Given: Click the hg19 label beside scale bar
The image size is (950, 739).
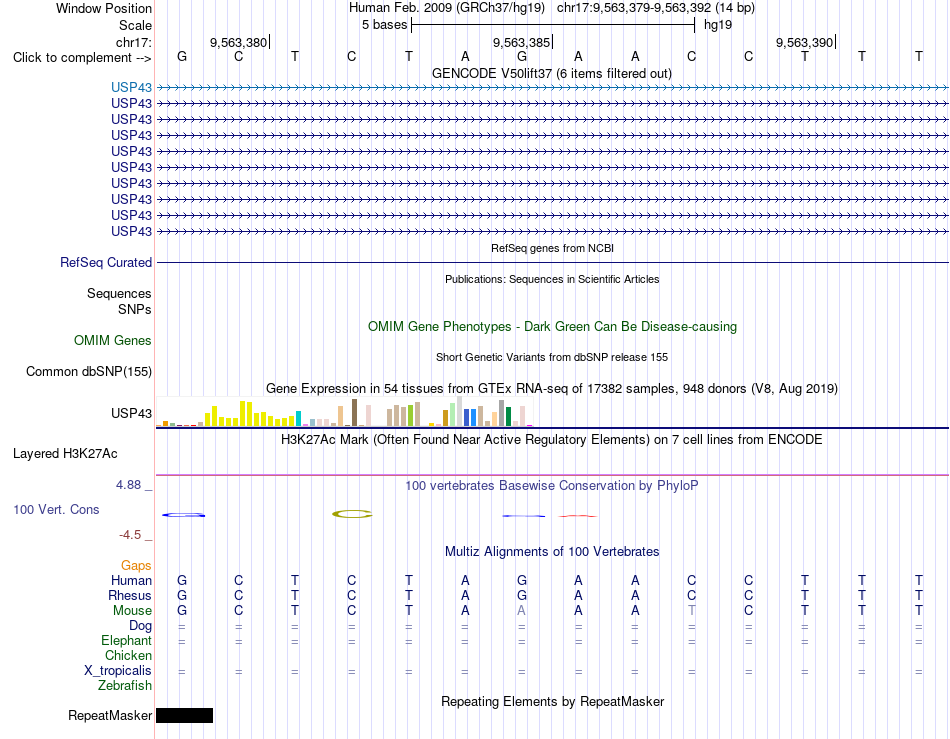Looking at the screenshot, I should [717, 25].
